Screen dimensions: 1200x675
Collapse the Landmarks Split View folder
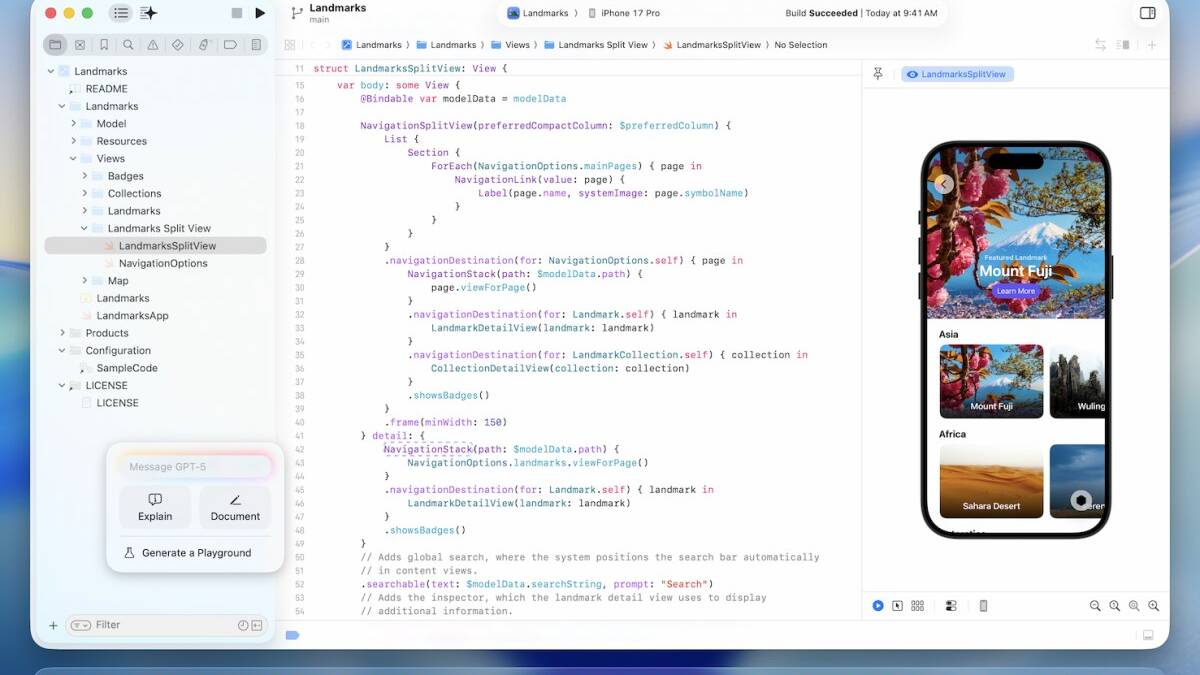pyautogui.click(x=85, y=228)
